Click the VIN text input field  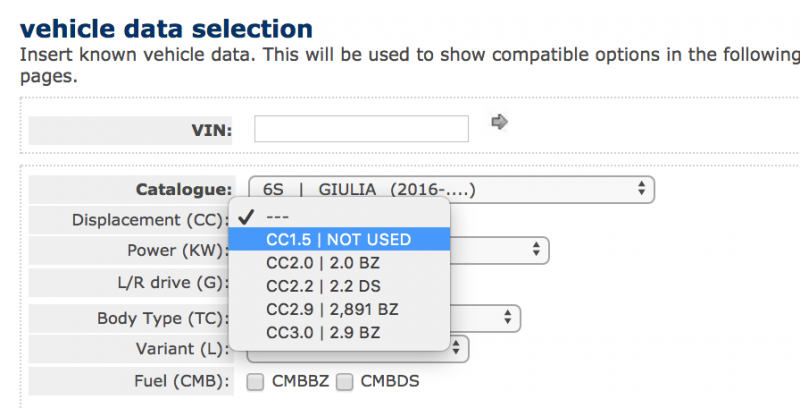(361, 129)
